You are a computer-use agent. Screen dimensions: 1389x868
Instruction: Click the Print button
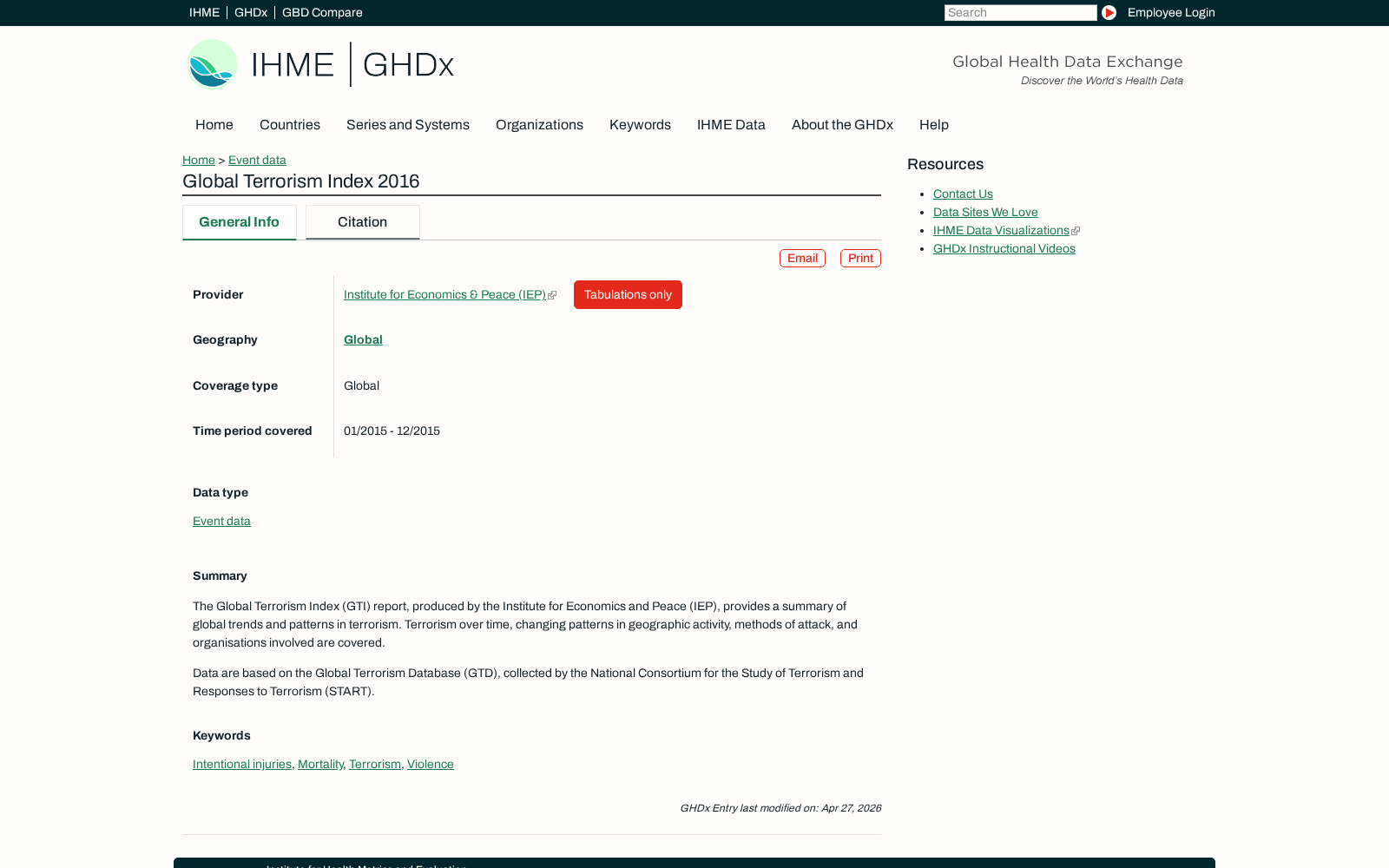pos(860,258)
